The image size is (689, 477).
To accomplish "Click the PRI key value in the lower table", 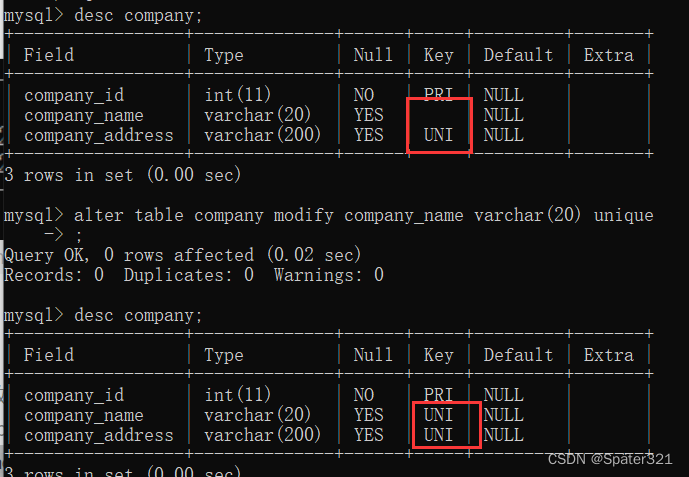I will point(438,395).
